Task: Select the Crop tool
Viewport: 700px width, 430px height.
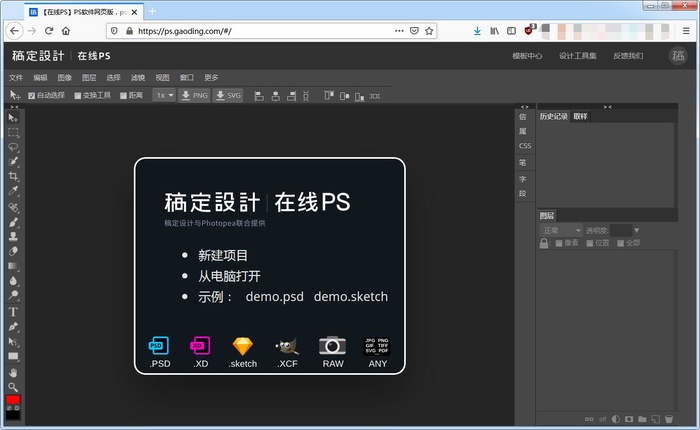Action: tap(13, 176)
